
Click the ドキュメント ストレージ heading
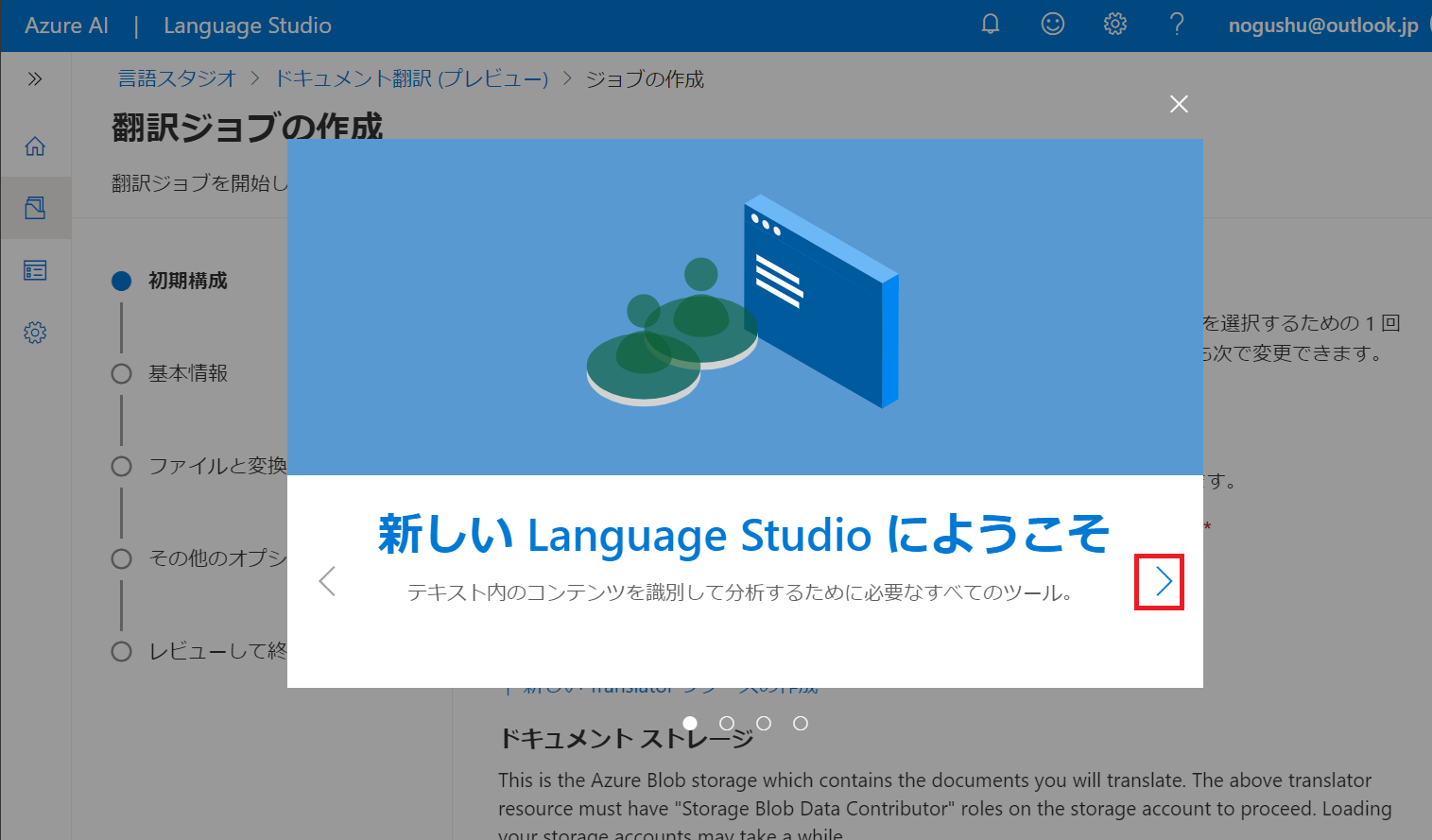click(627, 738)
